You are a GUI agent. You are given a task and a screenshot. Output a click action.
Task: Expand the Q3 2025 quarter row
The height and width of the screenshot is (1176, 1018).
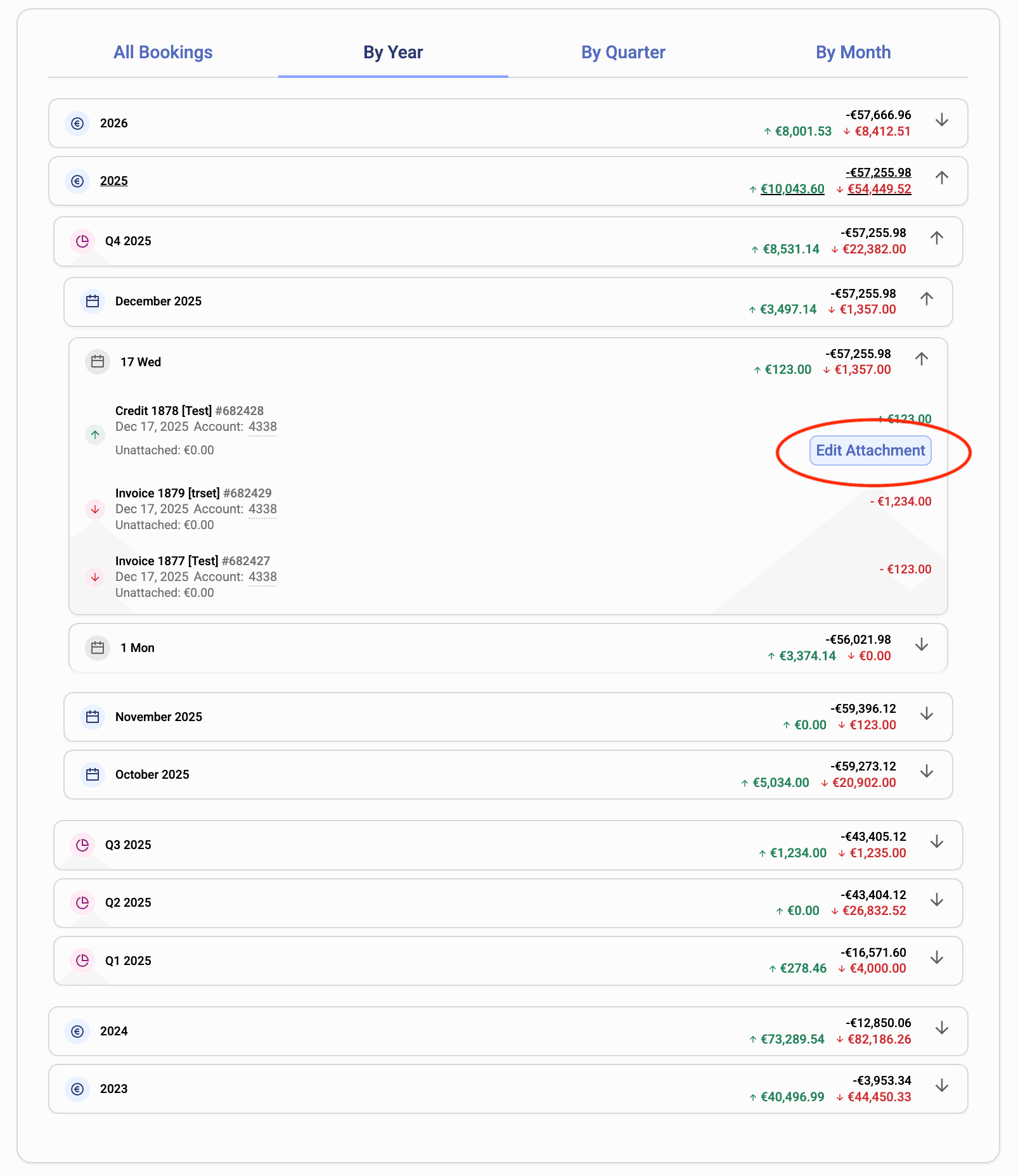(x=937, y=842)
